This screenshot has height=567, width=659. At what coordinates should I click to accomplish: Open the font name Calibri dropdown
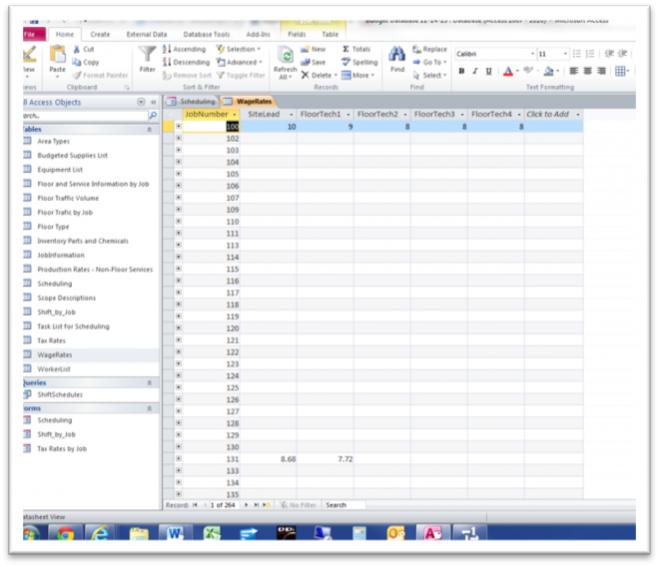(x=532, y=54)
